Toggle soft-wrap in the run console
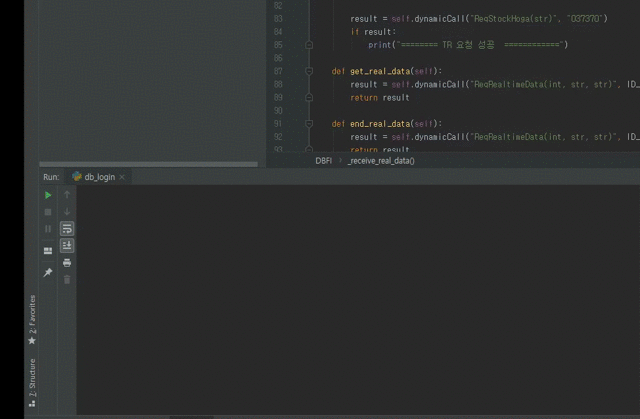The image size is (640, 419). 67,228
